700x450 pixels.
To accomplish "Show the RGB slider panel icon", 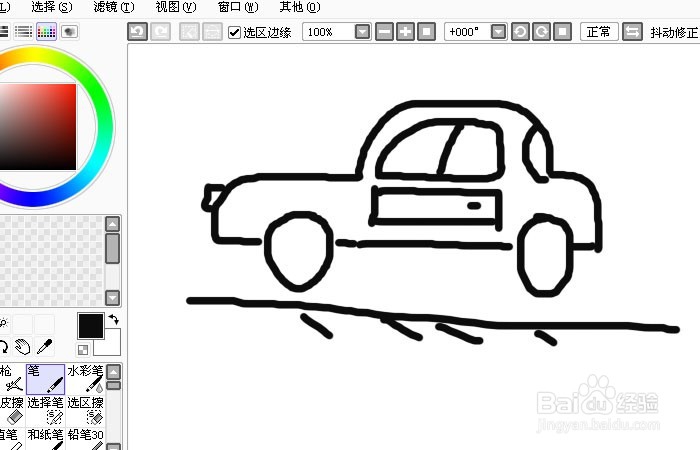I will pos(23,31).
